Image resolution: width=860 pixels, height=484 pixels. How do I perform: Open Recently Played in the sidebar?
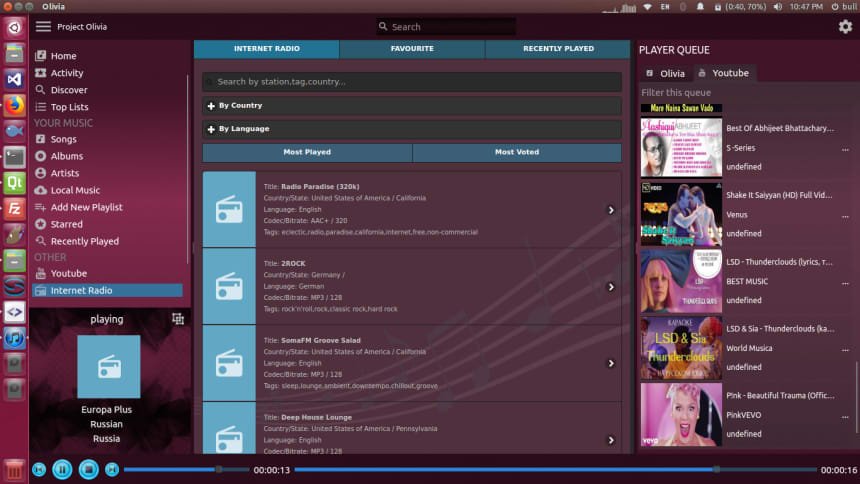tap(84, 241)
